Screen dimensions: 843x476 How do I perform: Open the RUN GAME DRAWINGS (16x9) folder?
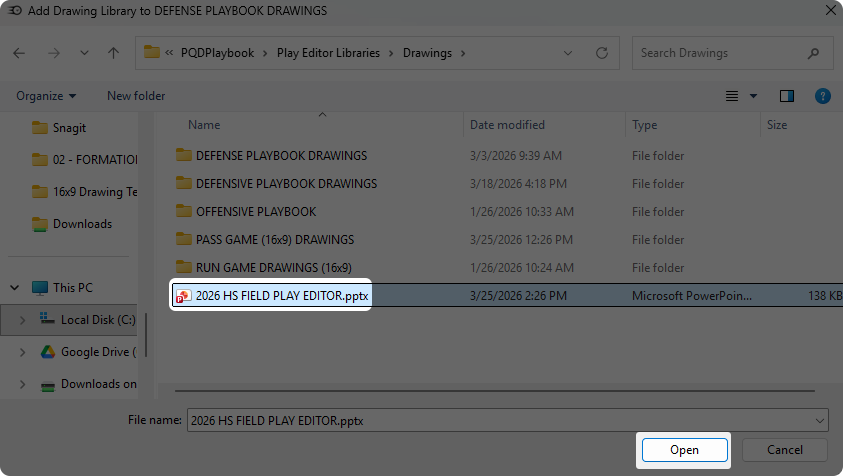click(x=273, y=267)
